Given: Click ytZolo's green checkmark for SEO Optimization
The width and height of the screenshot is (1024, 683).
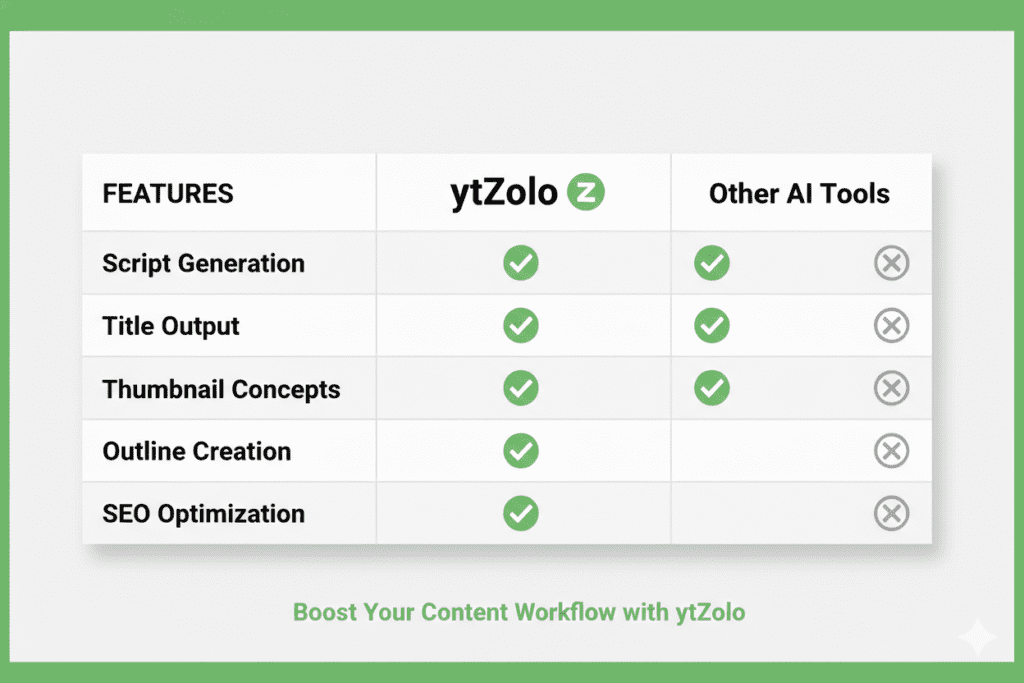Looking at the screenshot, I should pyautogui.click(x=521, y=514).
